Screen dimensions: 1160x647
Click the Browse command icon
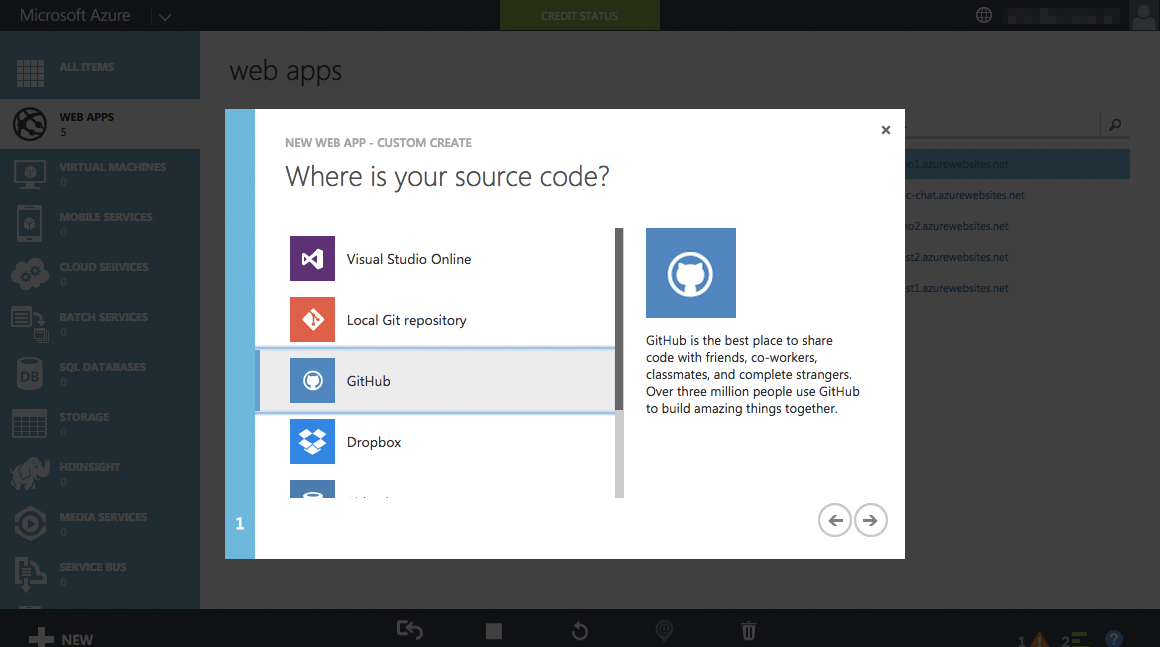click(410, 630)
